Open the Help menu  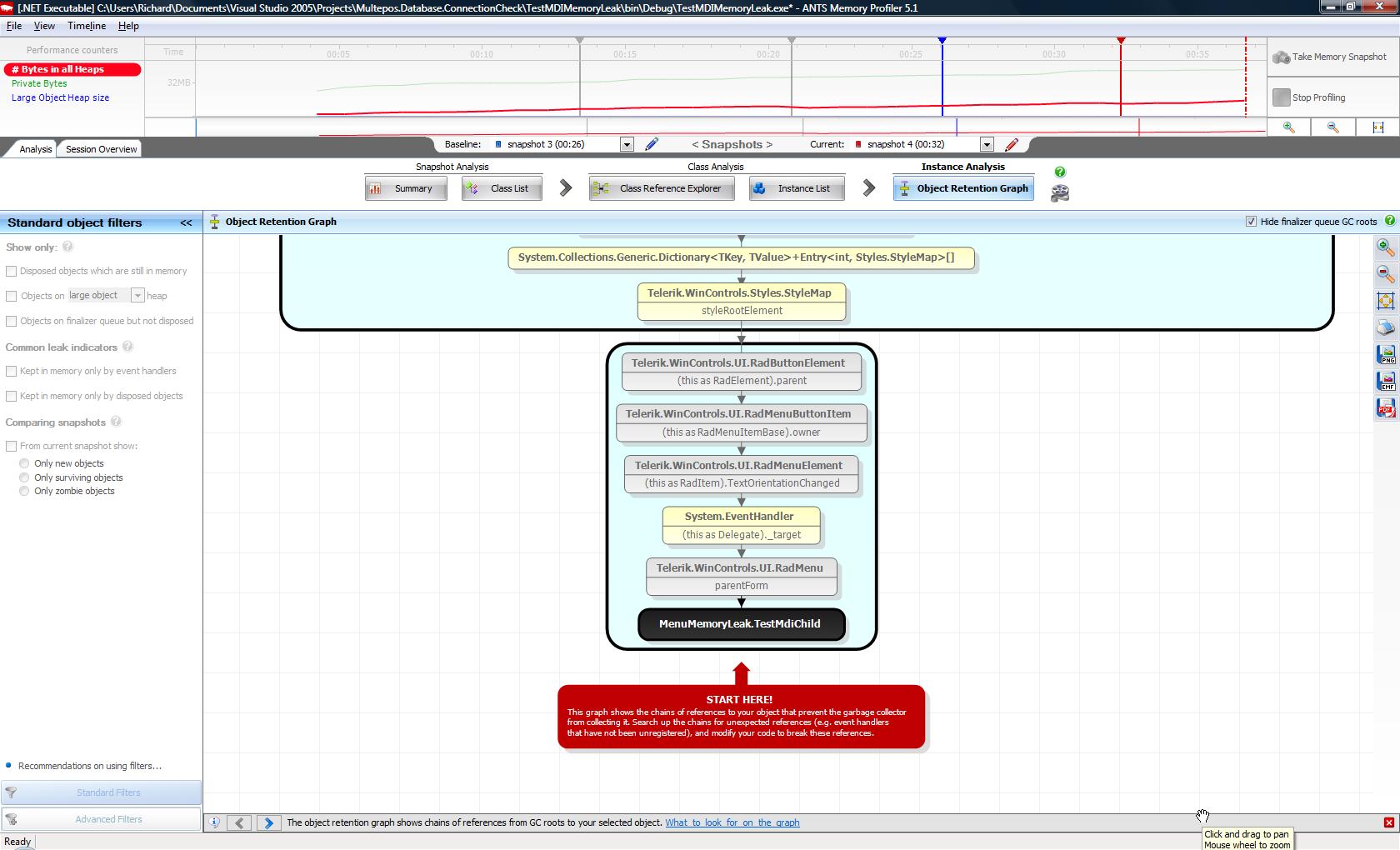coord(128,26)
